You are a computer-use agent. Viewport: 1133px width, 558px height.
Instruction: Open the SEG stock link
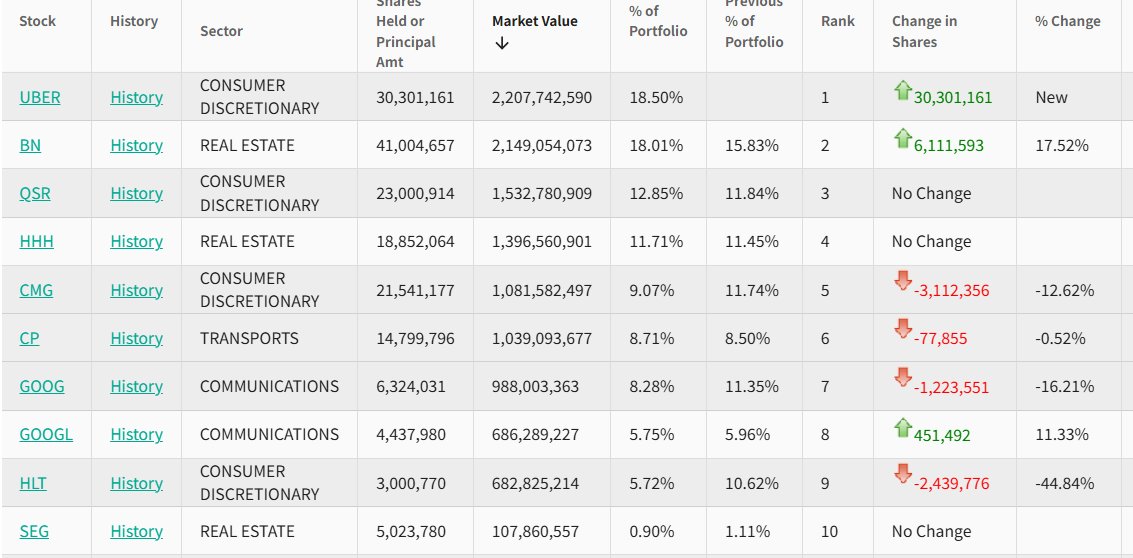[x=34, y=531]
